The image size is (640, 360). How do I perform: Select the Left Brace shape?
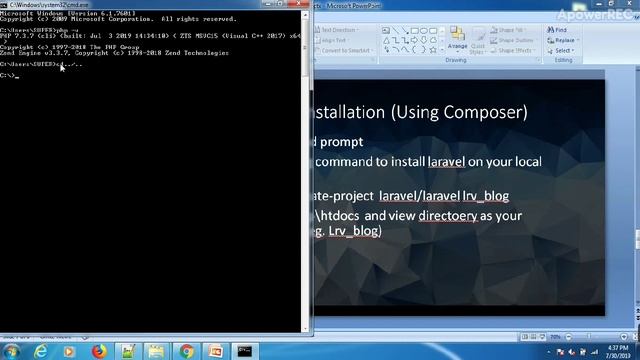(414, 50)
